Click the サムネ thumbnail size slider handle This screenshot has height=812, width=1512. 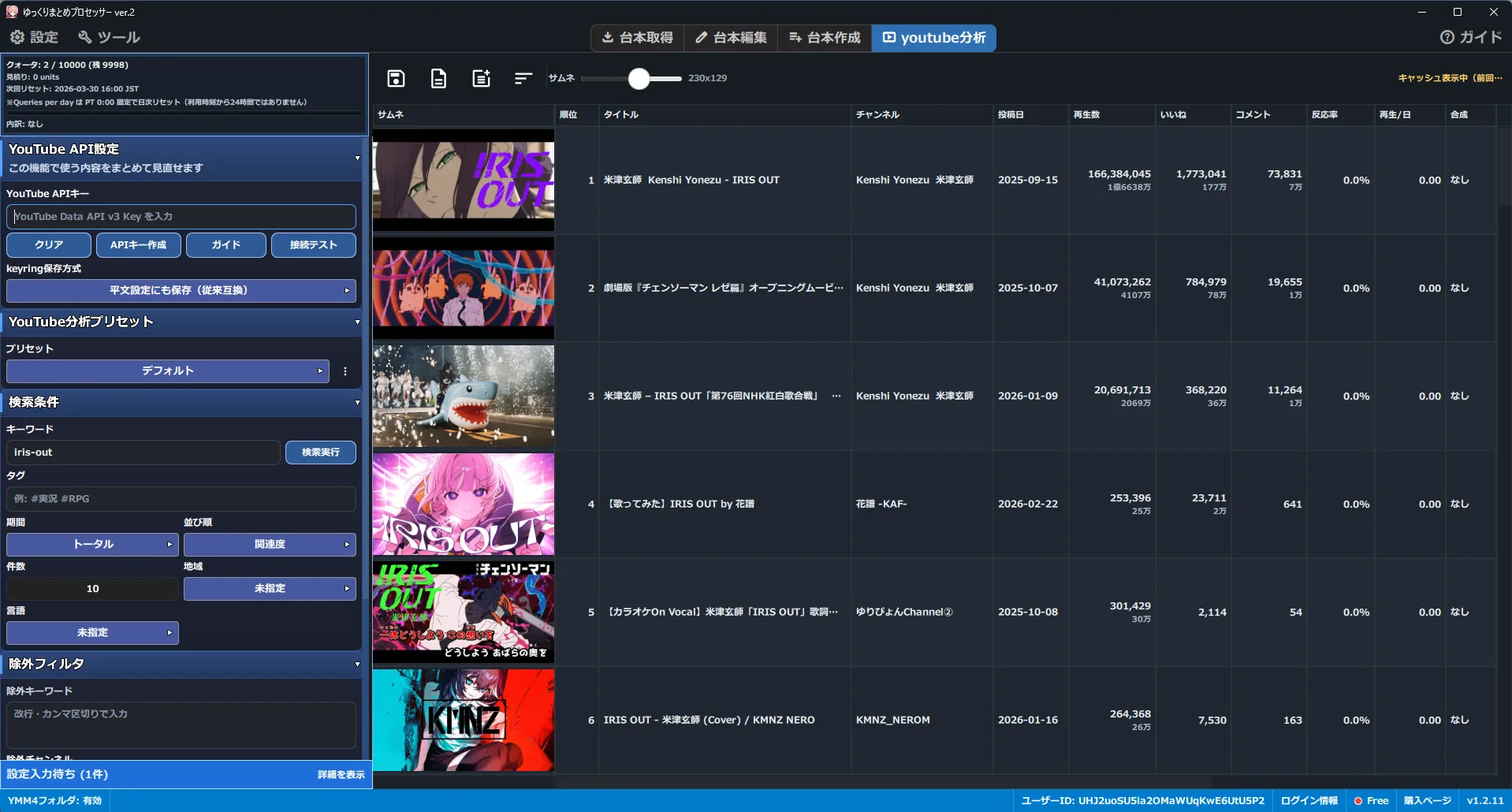tap(639, 78)
